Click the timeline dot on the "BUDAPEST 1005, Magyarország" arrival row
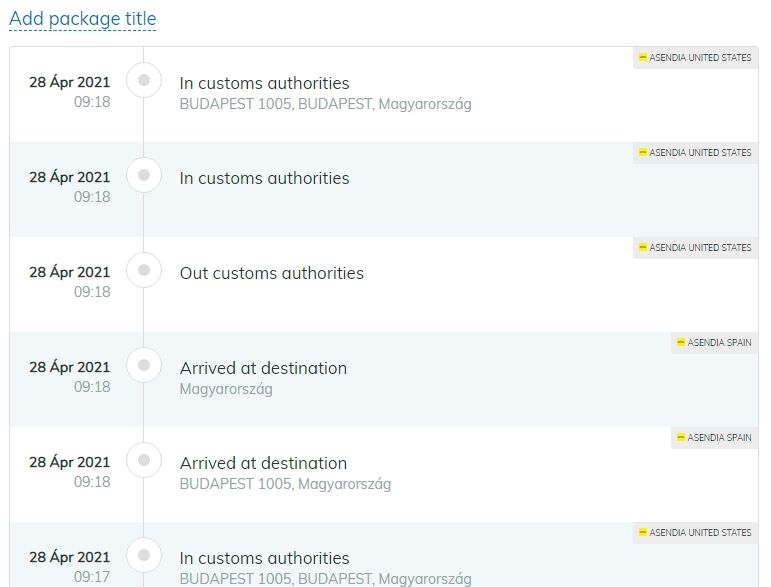 click(x=144, y=460)
